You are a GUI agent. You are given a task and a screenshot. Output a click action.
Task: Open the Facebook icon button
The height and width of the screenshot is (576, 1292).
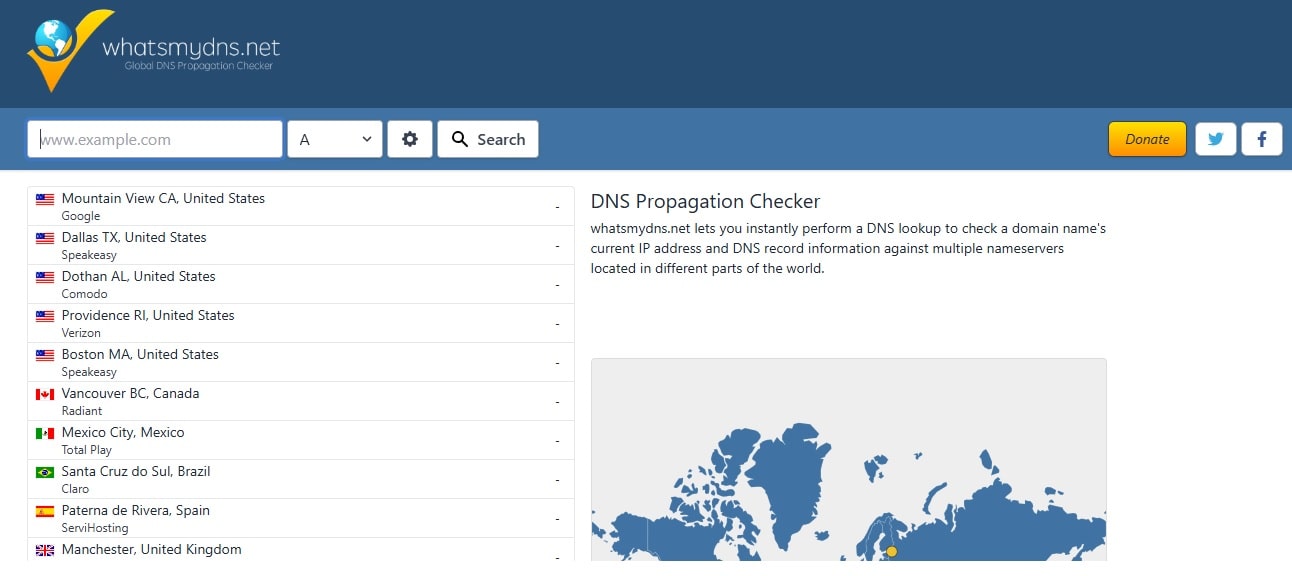click(1262, 139)
